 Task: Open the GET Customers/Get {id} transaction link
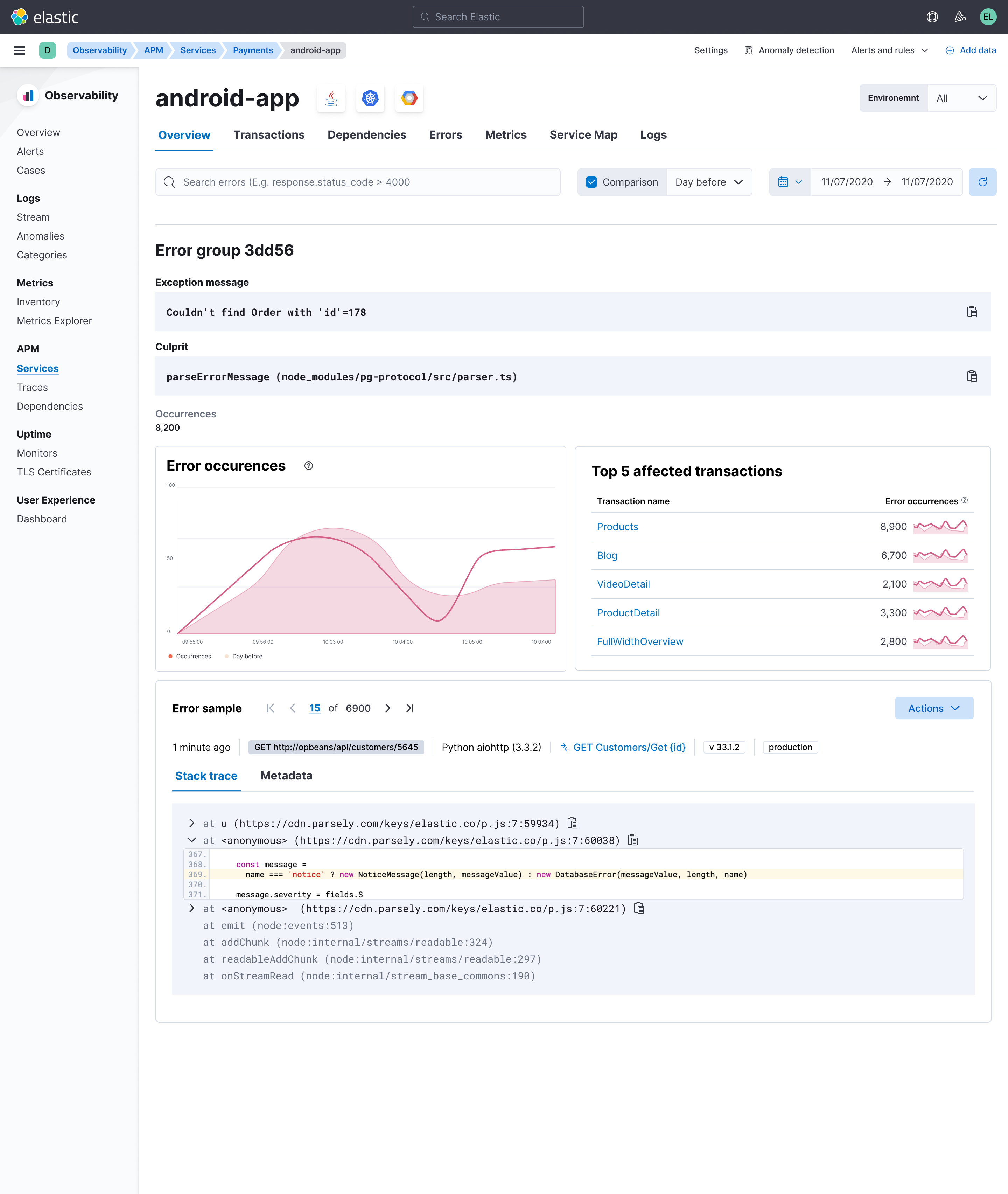pyautogui.click(x=623, y=747)
